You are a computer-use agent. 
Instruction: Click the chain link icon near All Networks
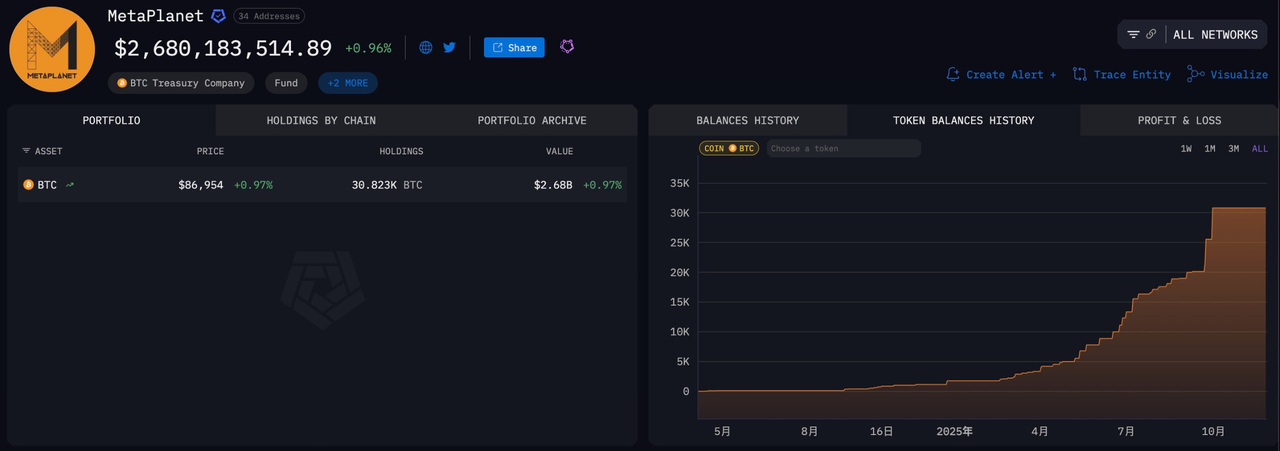point(1151,34)
